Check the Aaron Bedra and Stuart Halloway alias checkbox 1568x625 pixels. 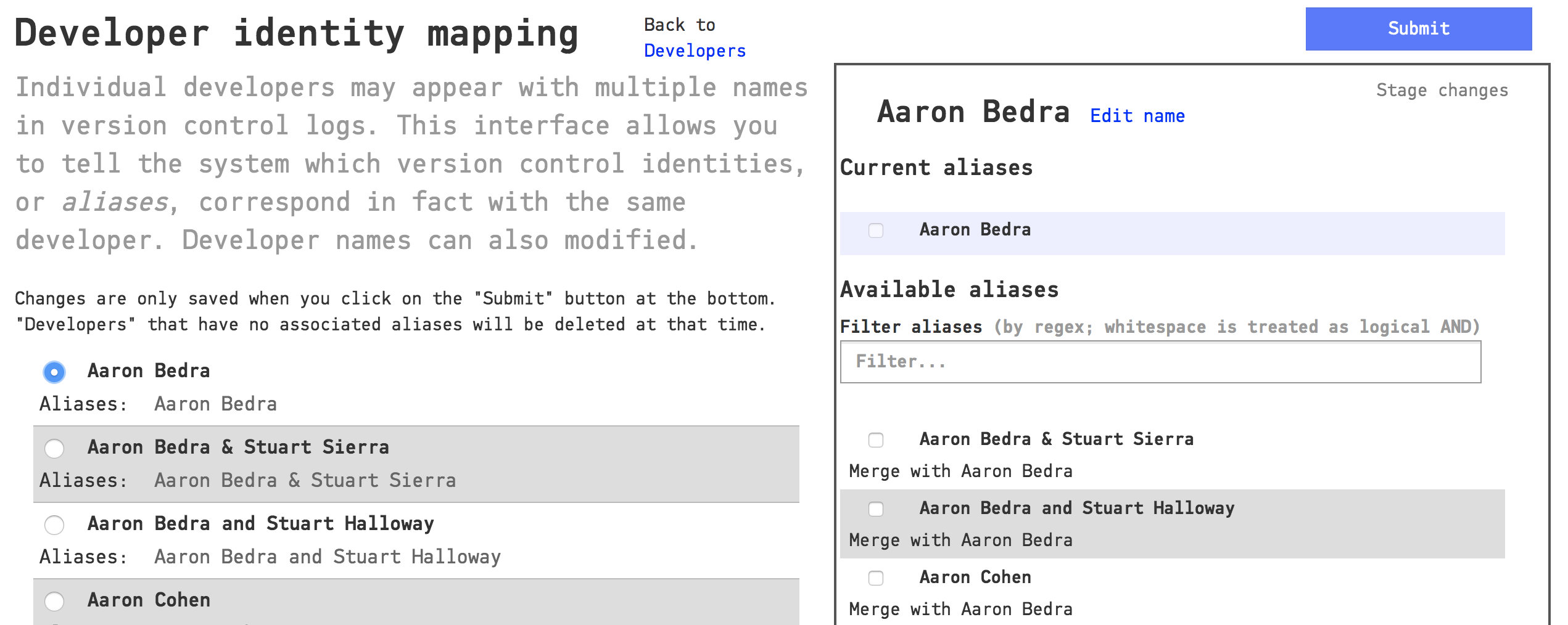pyautogui.click(x=875, y=509)
